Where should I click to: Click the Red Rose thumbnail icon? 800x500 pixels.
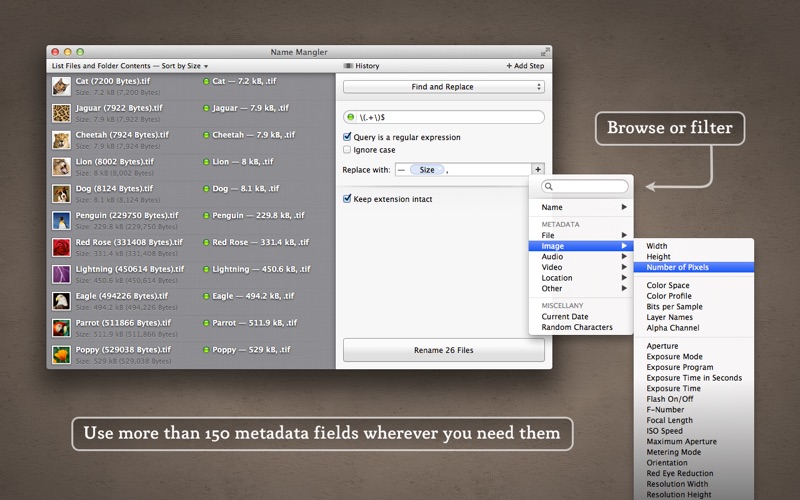[62, 247]
